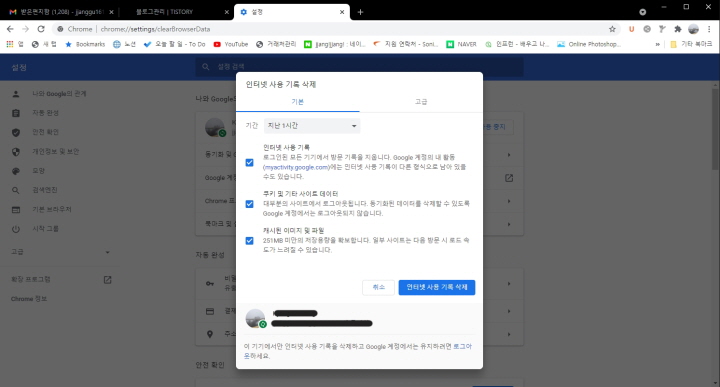This screenshot has width=720, height=387.
Task: Click the arrow on the 동기화 row
Action: click(509, 155)
